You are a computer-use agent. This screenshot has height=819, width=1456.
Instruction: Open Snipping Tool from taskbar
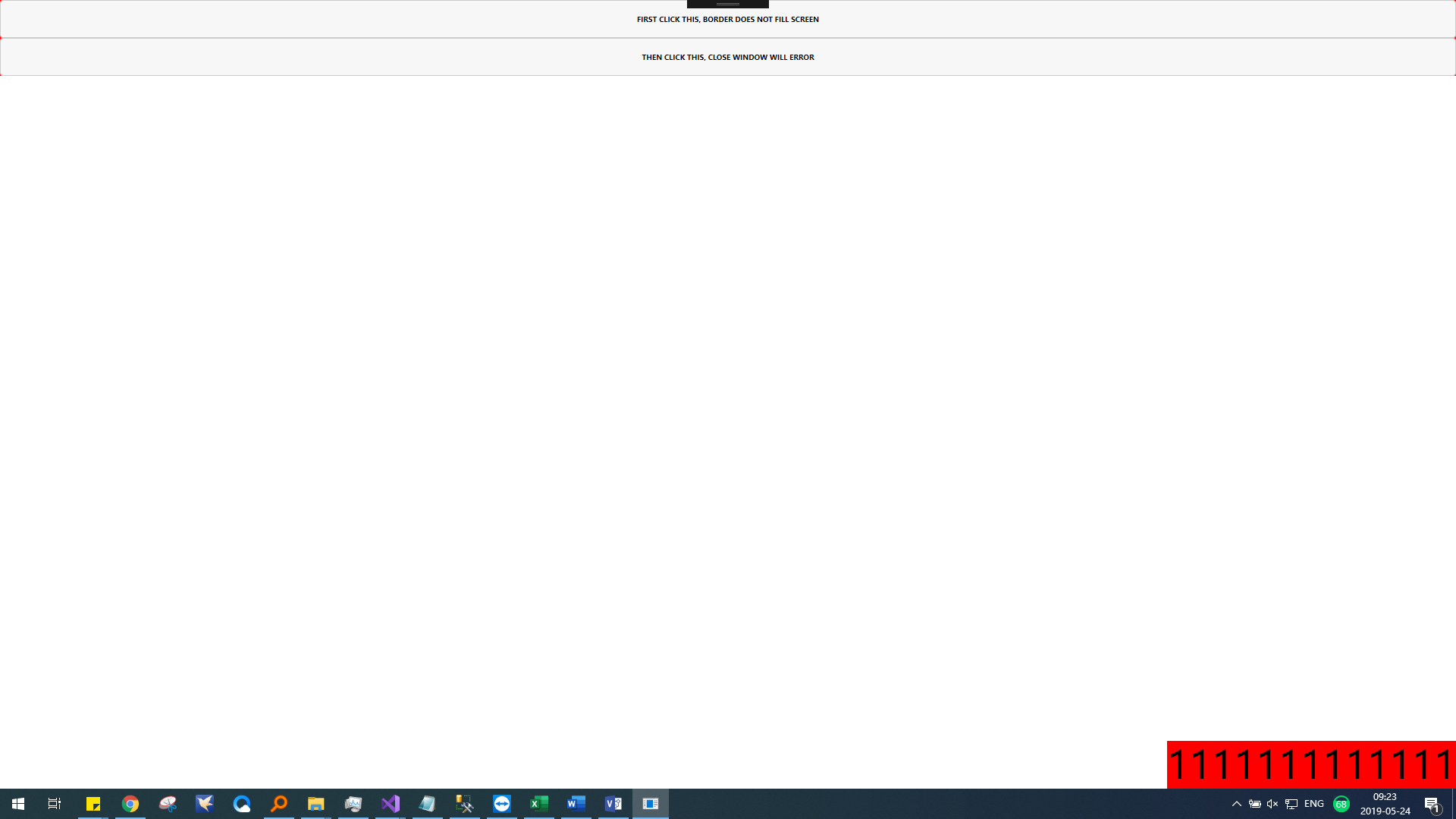tap(168, 804)
